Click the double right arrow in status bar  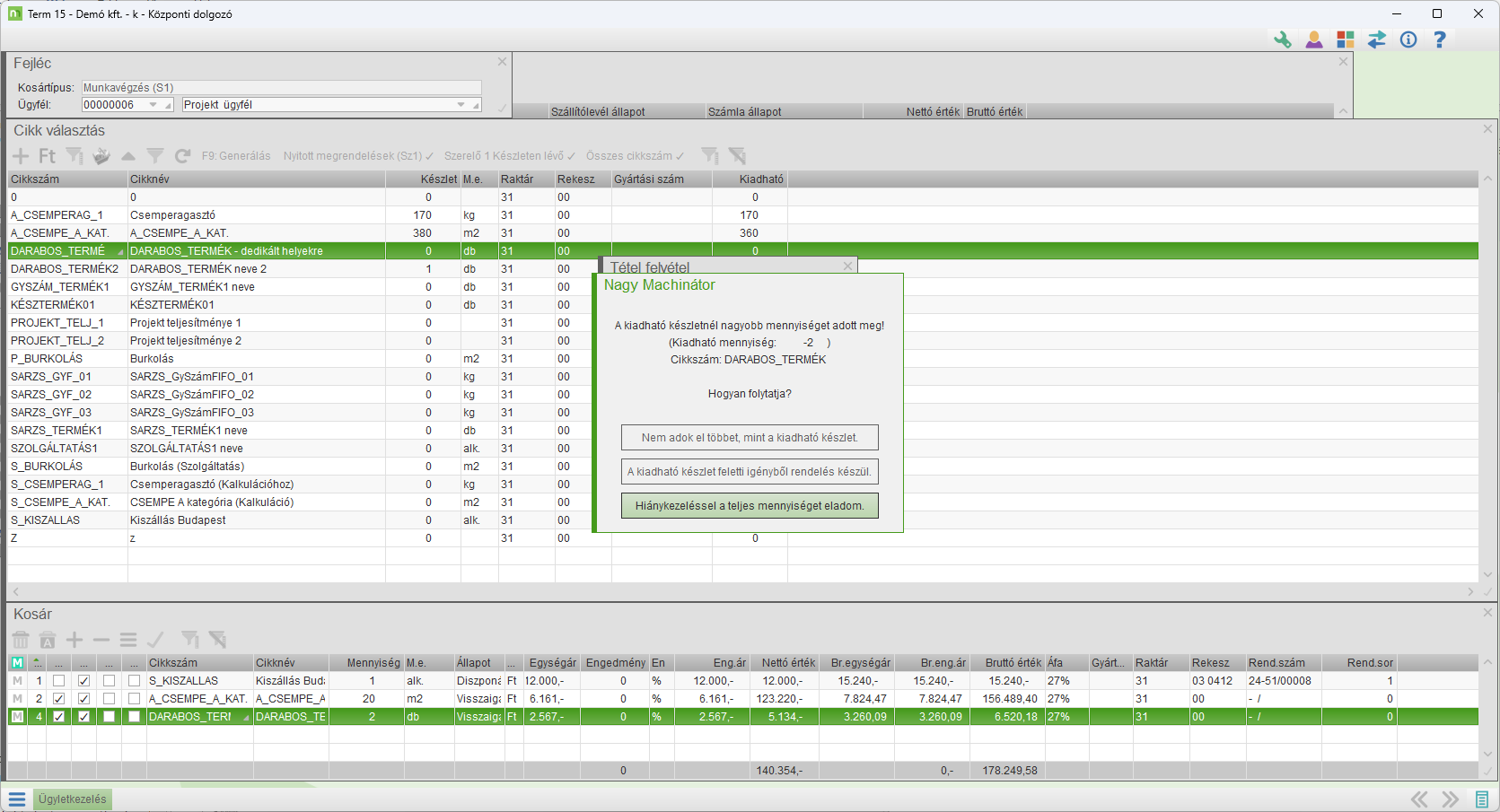pyautogui.click(x=1451, y=799)
